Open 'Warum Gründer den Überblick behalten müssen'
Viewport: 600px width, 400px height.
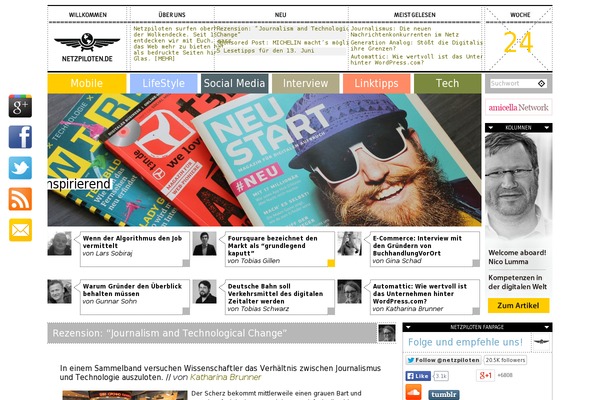coord(132,290)
